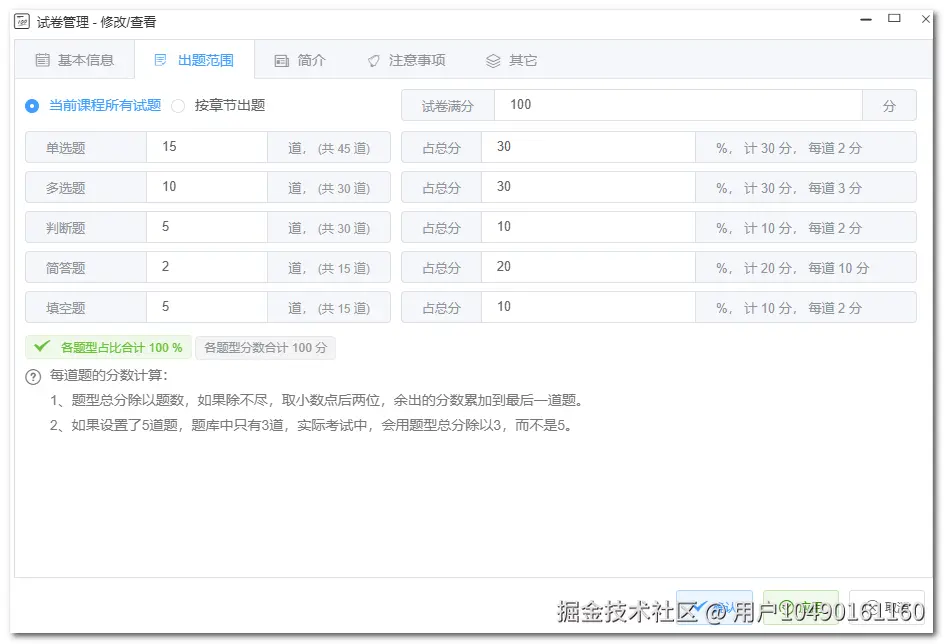
Task: Select the 按章节出题 radio option
Action: click(x=178, y=107)
